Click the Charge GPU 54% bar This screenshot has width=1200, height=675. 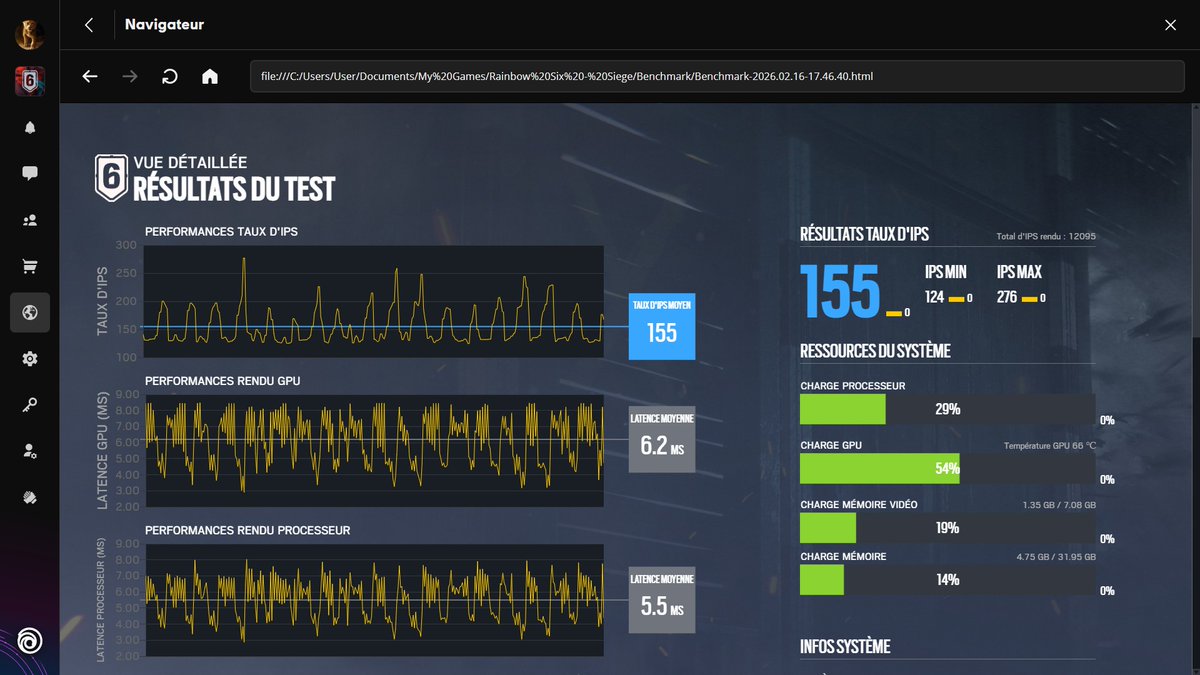coord(947,468)
